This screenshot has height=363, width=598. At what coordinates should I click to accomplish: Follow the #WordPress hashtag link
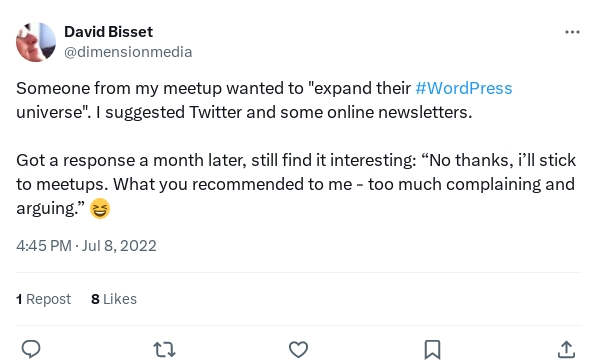(463, 88)
